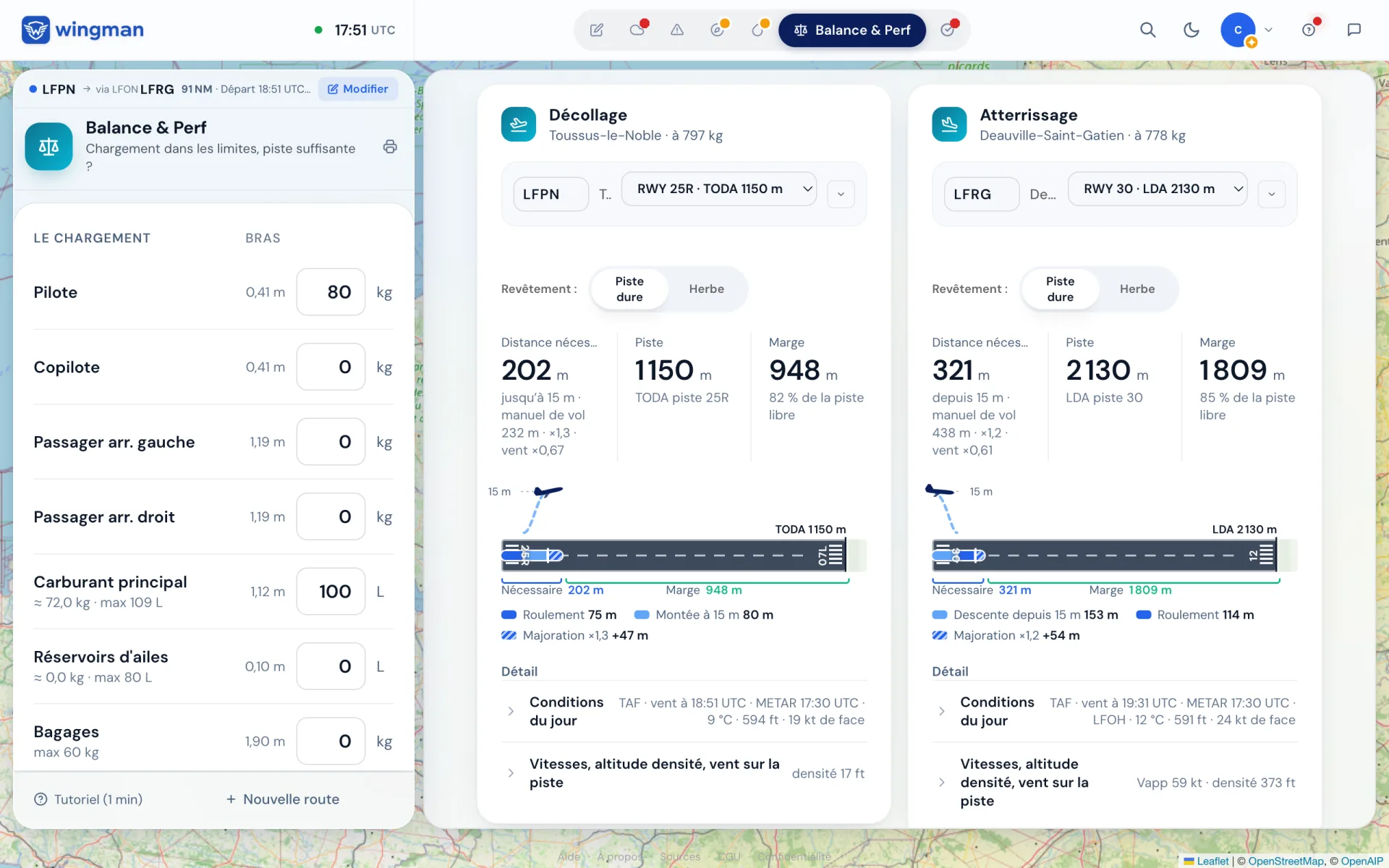Open the Leaflet attribution link
1389x868 pixels.
(1207, 861)
